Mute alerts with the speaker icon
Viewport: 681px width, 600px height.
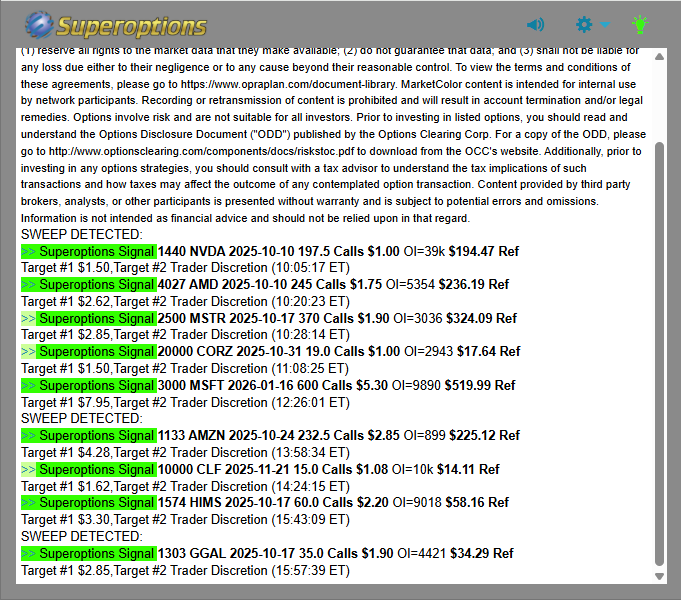coord(536,24)
